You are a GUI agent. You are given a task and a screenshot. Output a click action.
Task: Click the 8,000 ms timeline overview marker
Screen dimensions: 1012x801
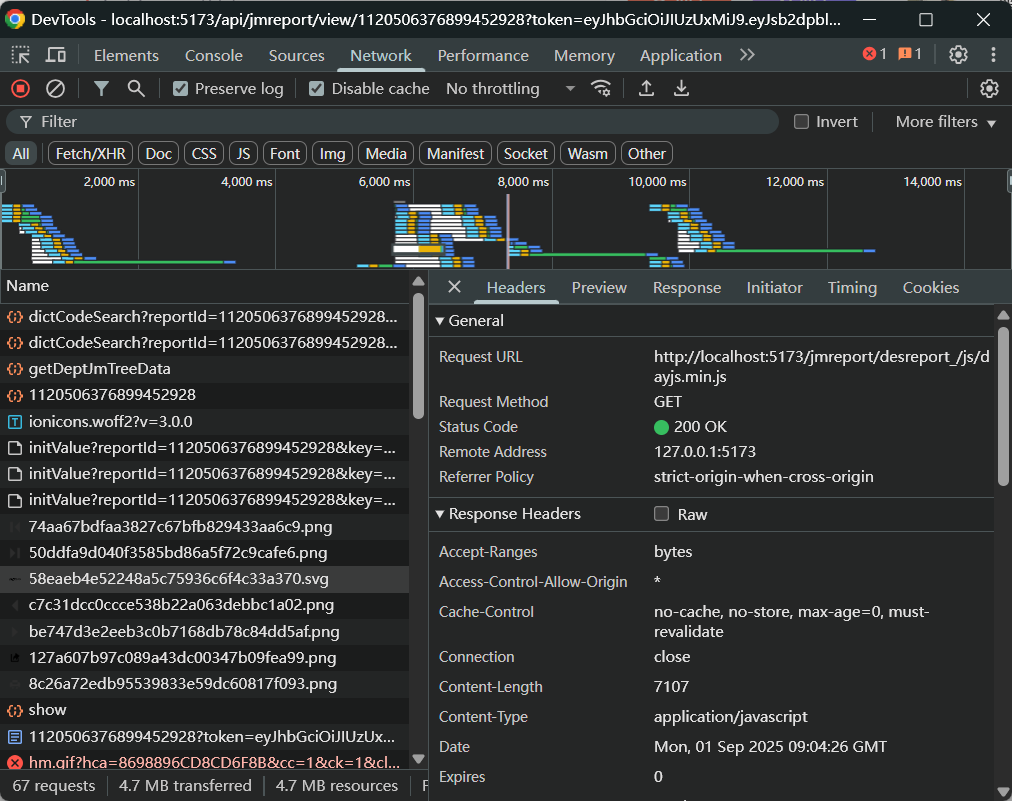point(523,181)
